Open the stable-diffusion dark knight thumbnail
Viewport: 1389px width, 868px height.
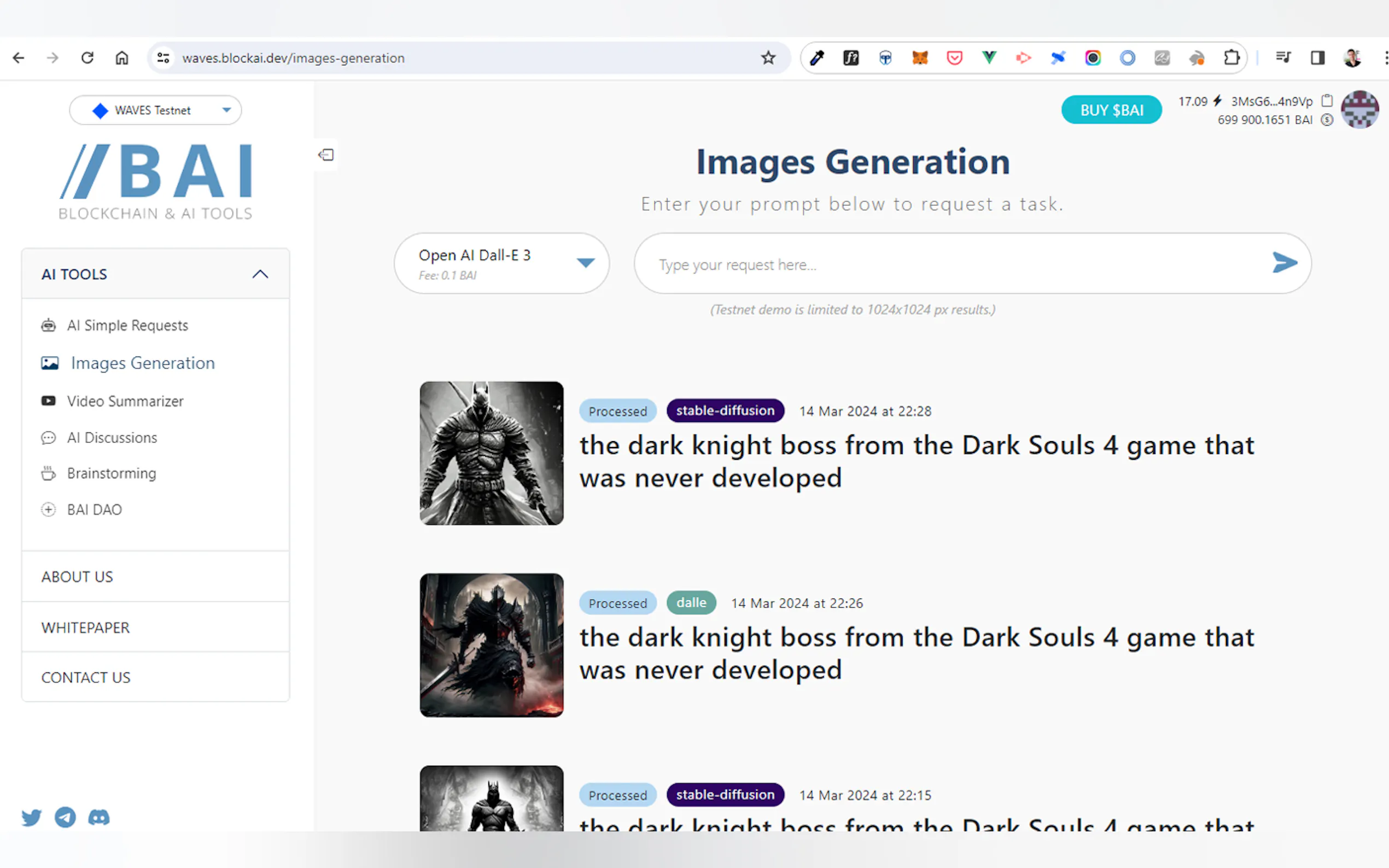tap(492, 453)
